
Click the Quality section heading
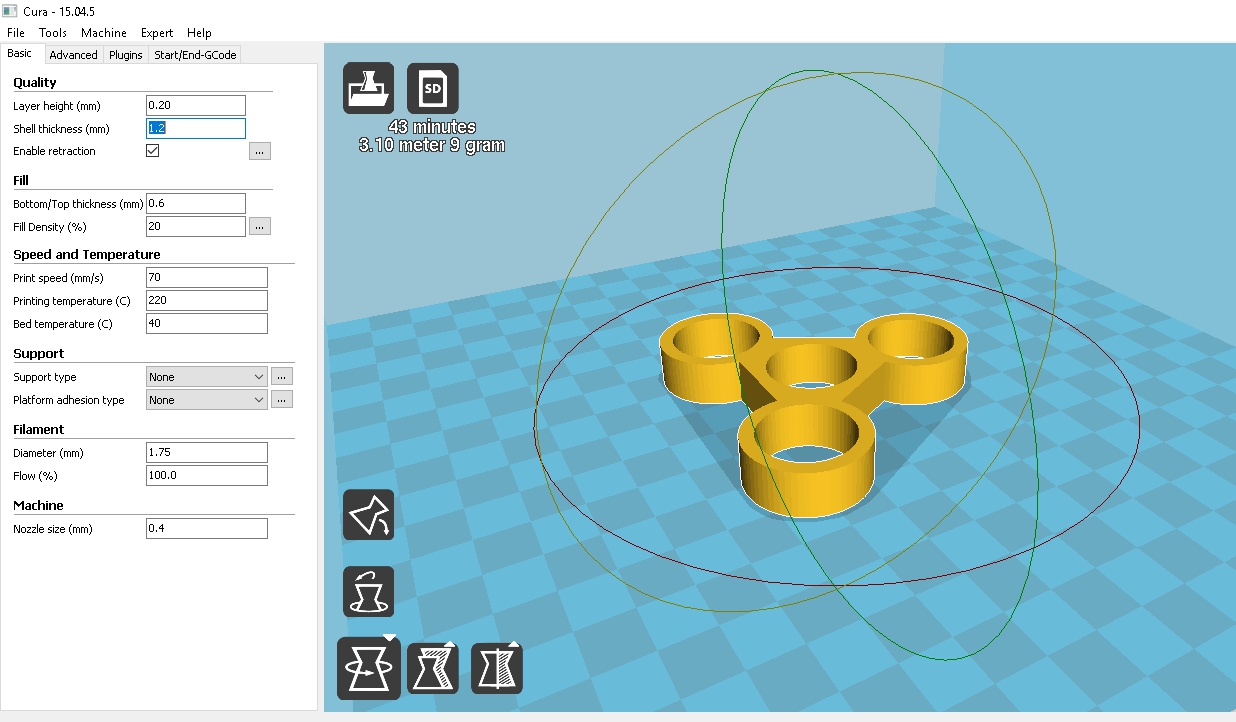pyautogui.click(x=35, y=82)
